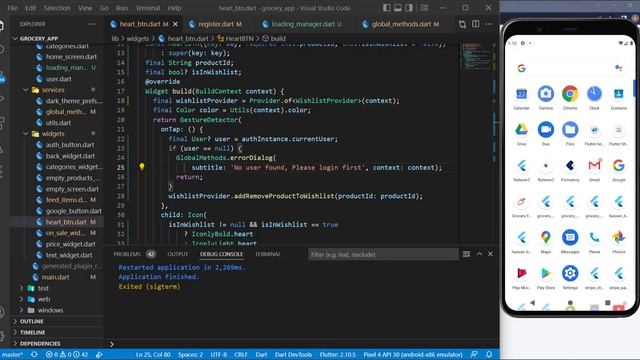Launch the Camera app on the emulator
The width and height of the screenshot is (640, 360).
click(x=546, y=94)
